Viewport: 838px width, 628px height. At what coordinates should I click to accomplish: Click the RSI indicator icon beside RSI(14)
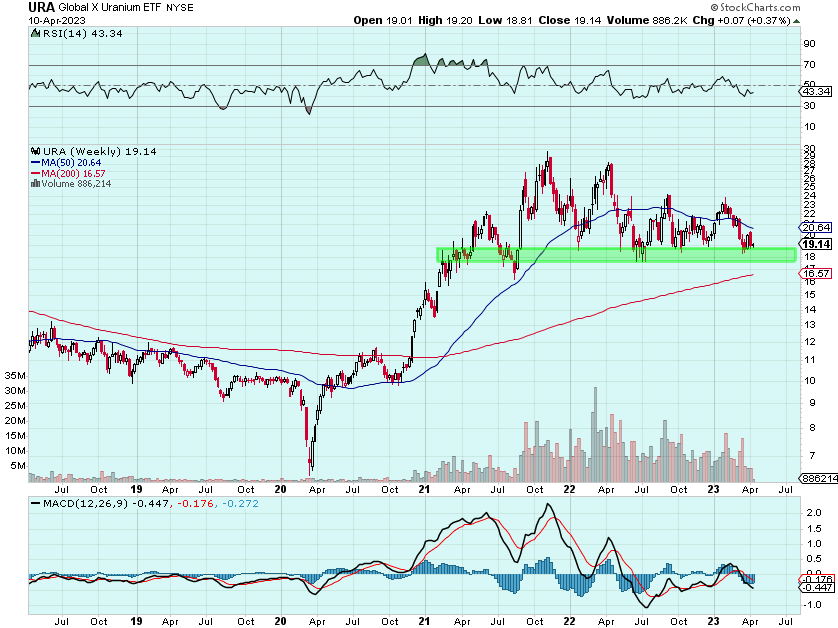pos(36,33)
